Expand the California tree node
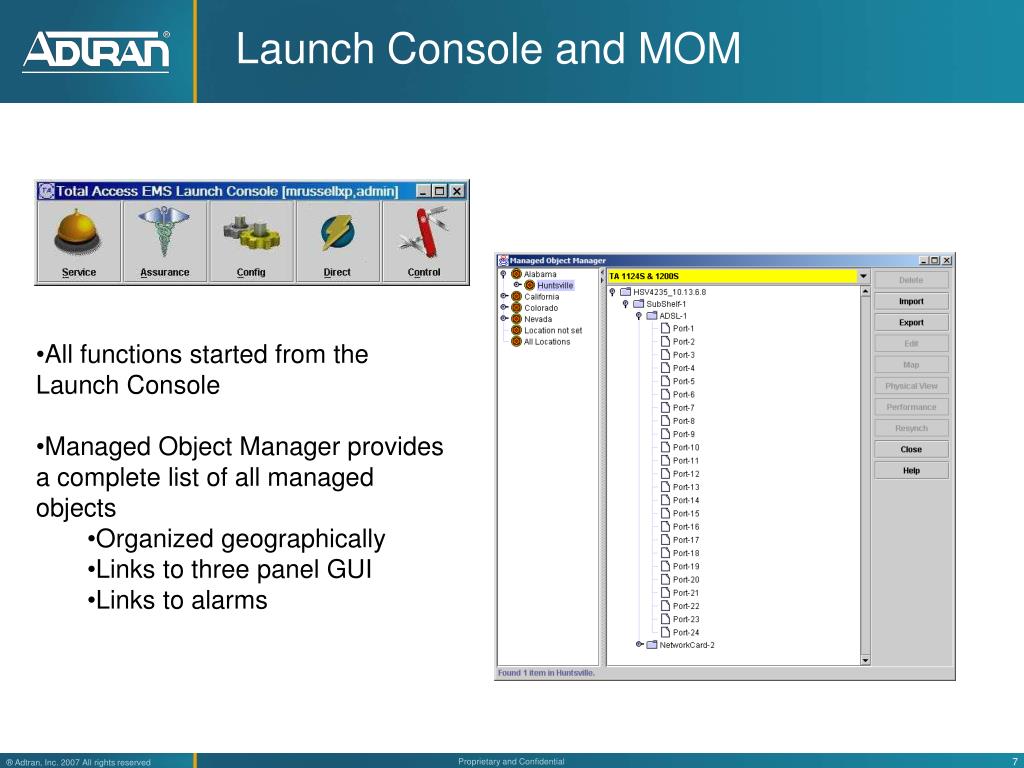 504,296
